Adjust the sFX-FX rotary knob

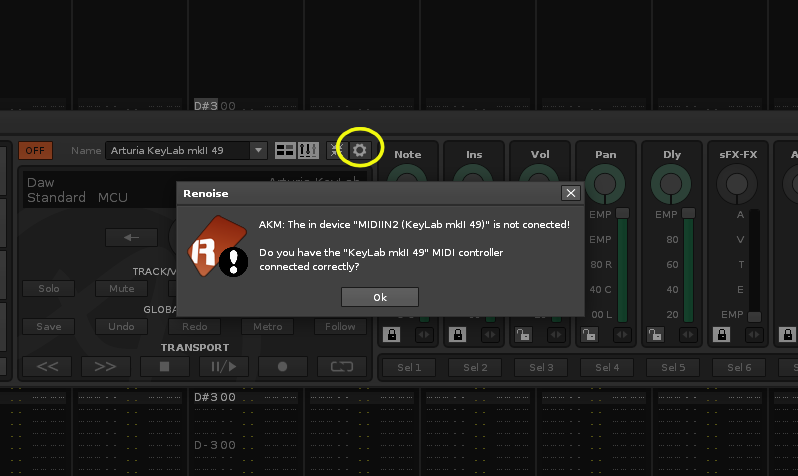coord(737,184)
